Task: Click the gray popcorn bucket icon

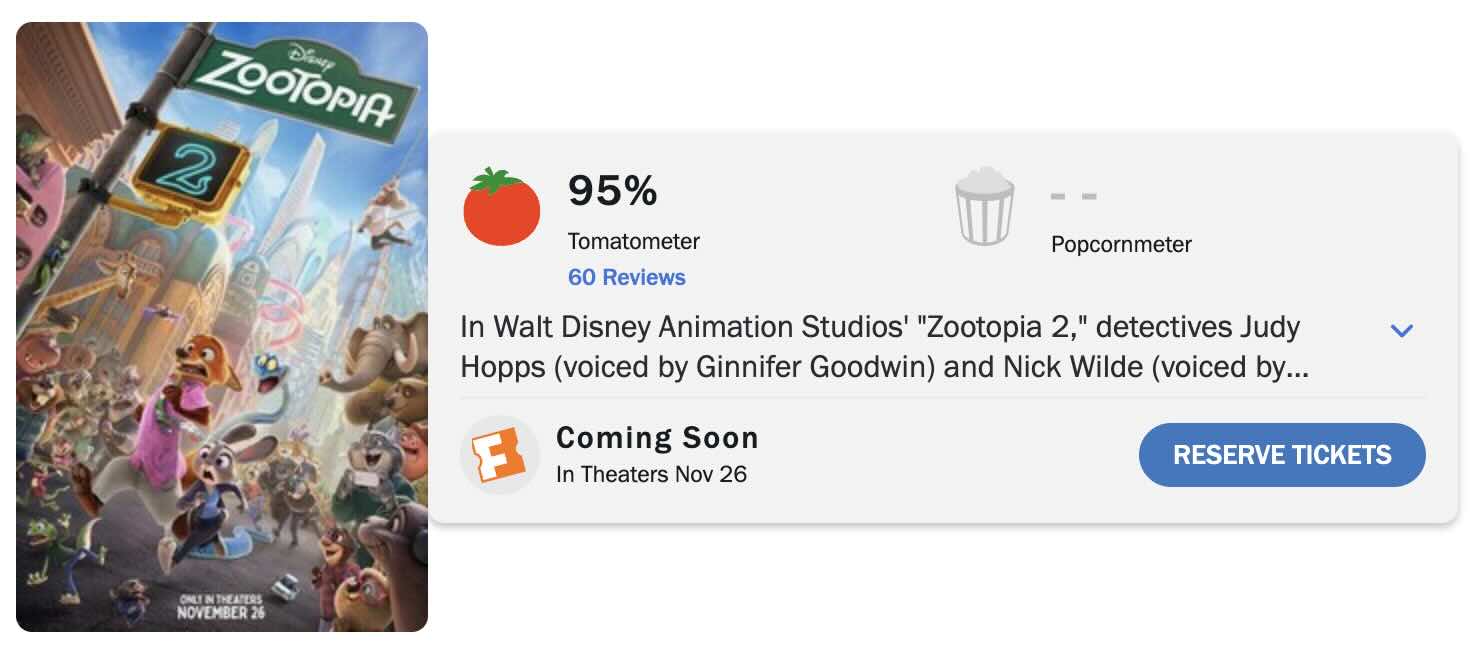Action: (984, 208)
